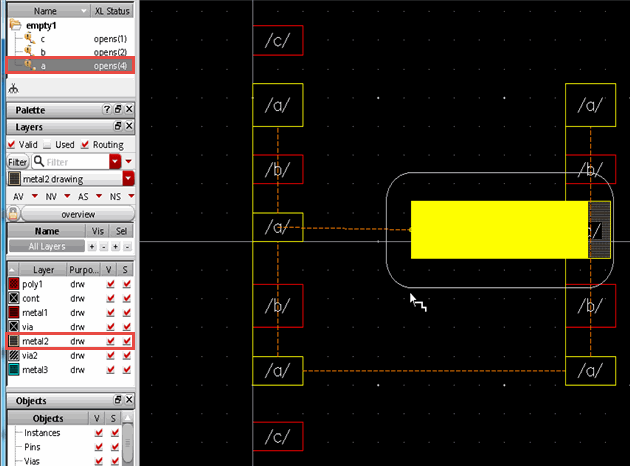Open the metal2 drawing layer dropdown
The image size is (630, 466).
(x=129, y=178)
